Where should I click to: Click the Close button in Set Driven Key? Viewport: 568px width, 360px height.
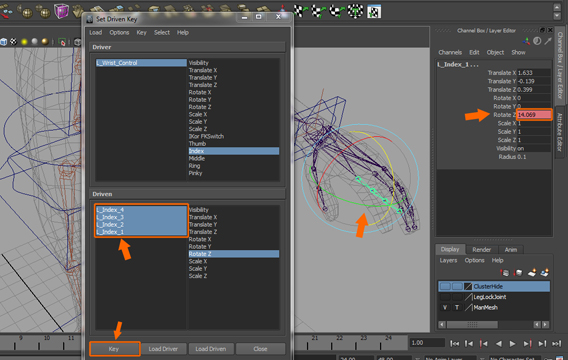click(x=260, y=349)
